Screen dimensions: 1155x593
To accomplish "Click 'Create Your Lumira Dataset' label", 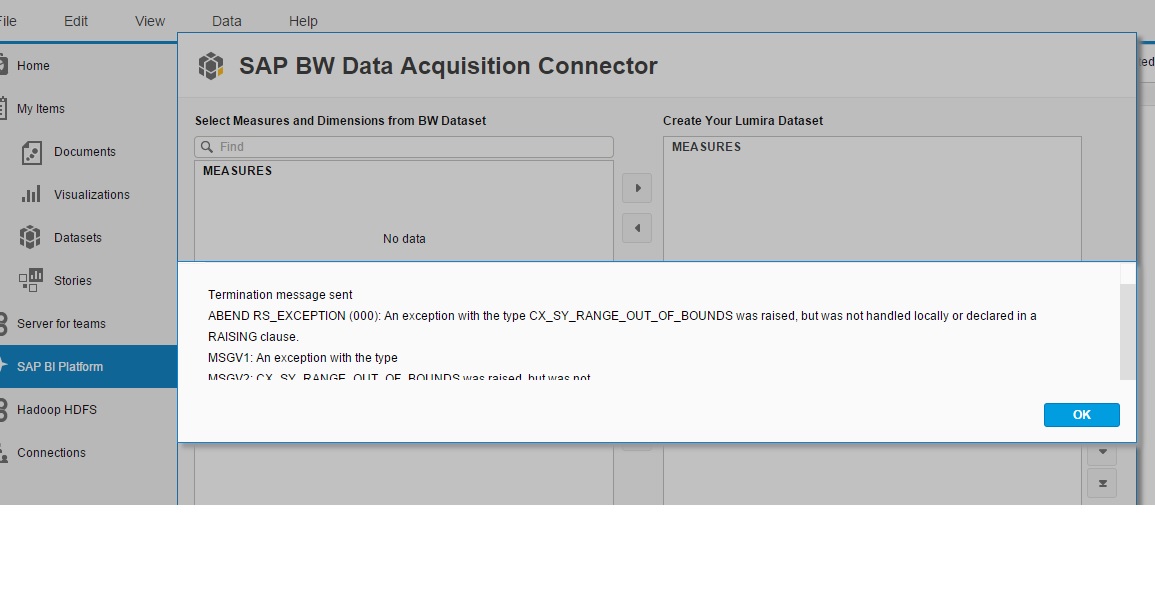I will click(x=742, y=121).
